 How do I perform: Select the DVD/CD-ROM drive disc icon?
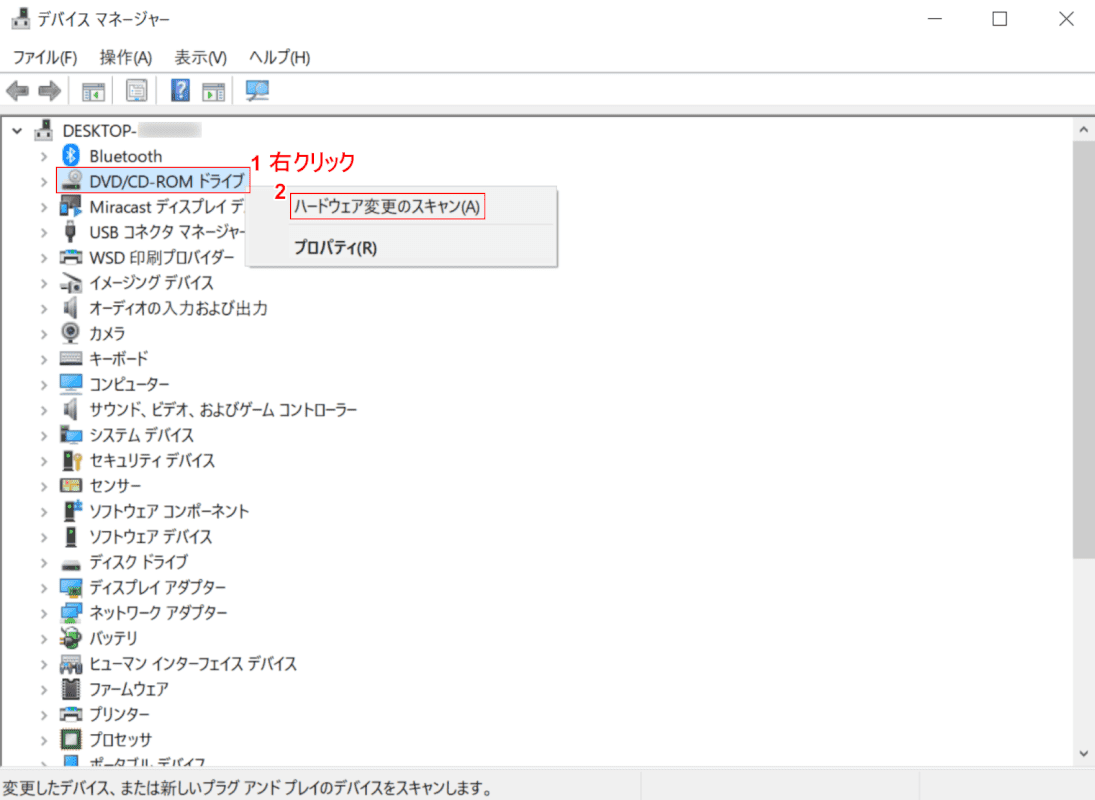[x=71, y=181]
